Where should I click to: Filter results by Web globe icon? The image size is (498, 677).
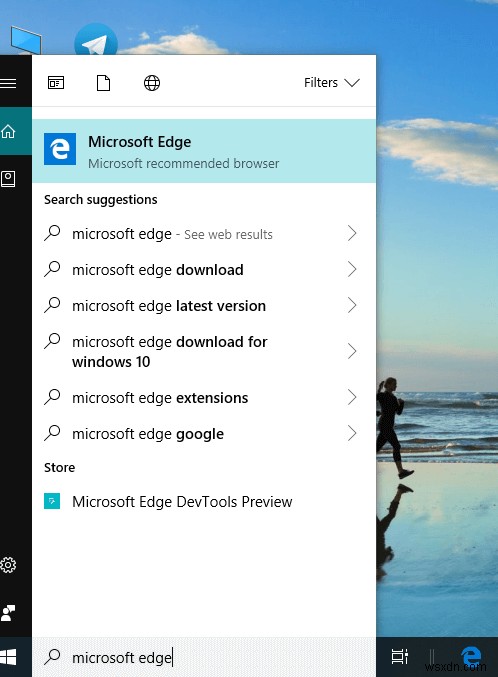click(152, 82)
